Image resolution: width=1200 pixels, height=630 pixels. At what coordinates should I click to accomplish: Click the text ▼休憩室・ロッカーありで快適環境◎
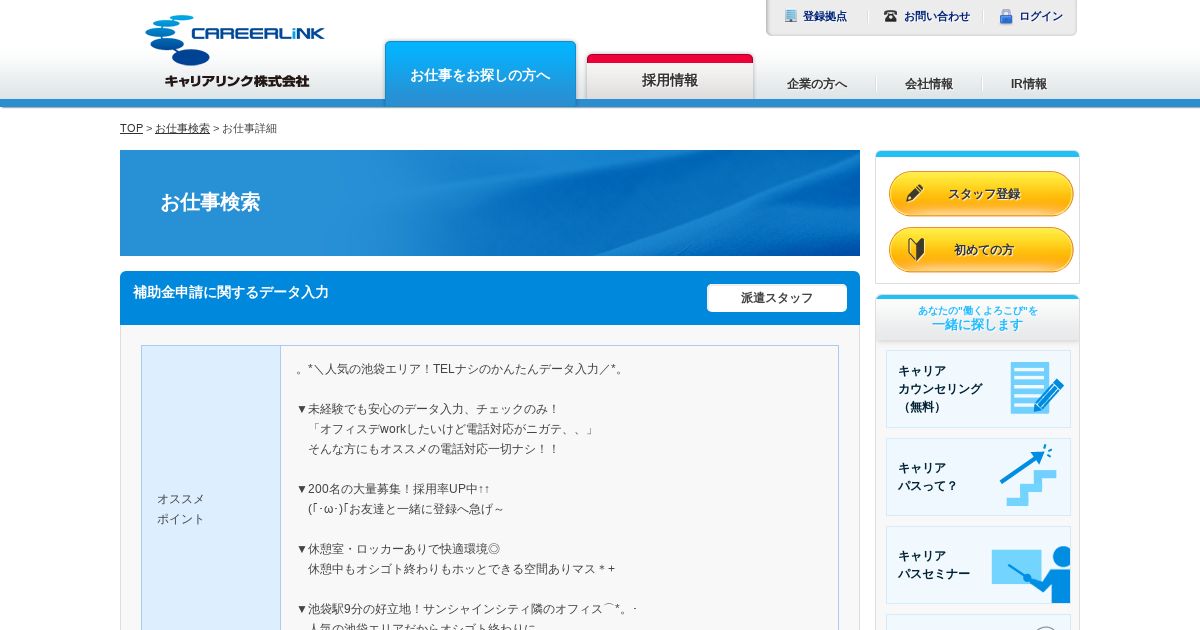tap(398, 549)
